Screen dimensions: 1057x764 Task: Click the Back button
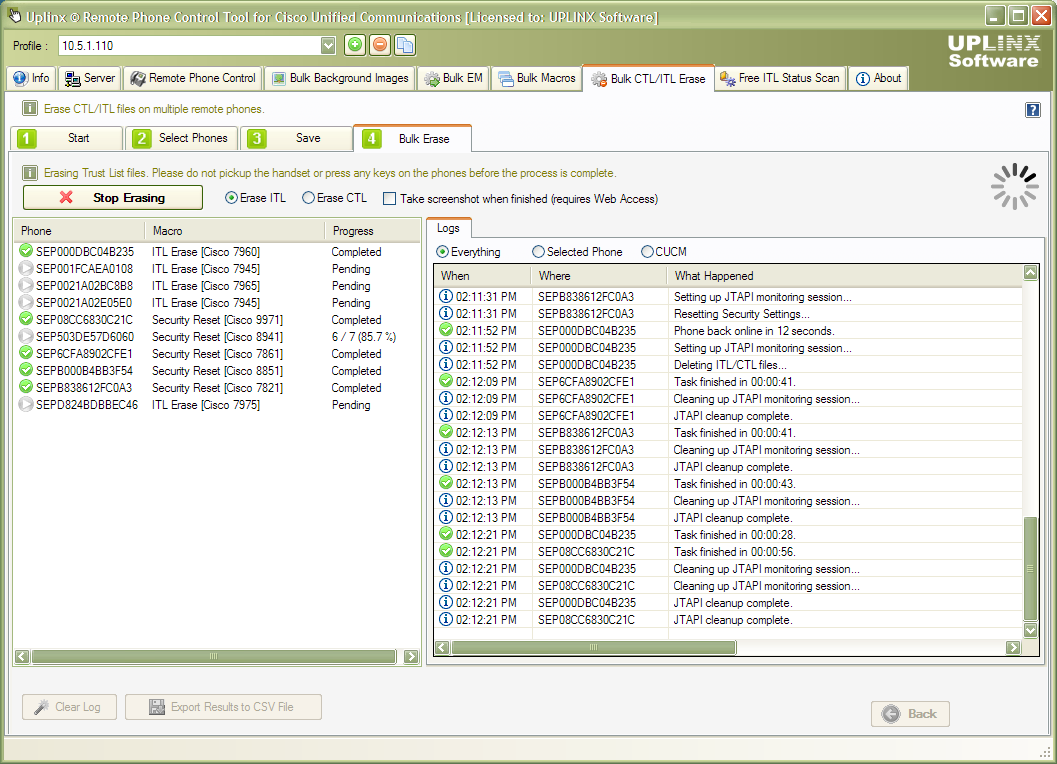tap(908, 713)
